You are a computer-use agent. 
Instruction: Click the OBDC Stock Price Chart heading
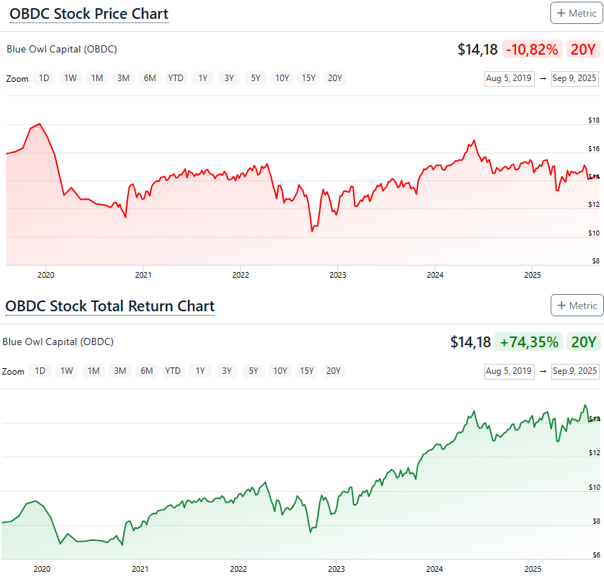(x=87, y=14)
